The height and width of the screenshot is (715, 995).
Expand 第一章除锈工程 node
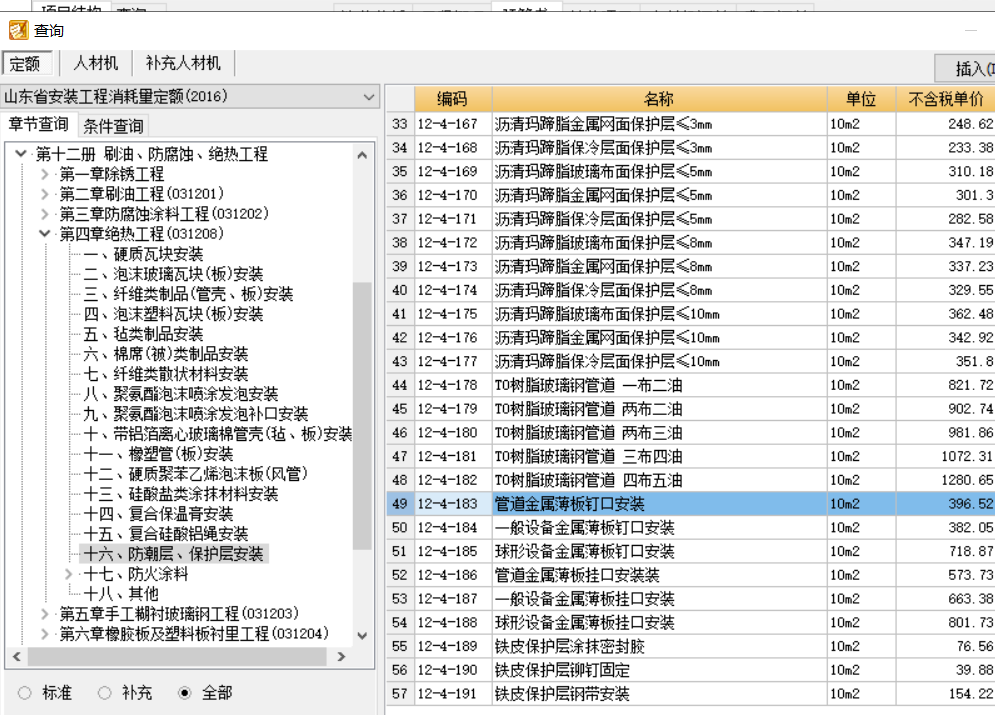click(x=44, y=174)
